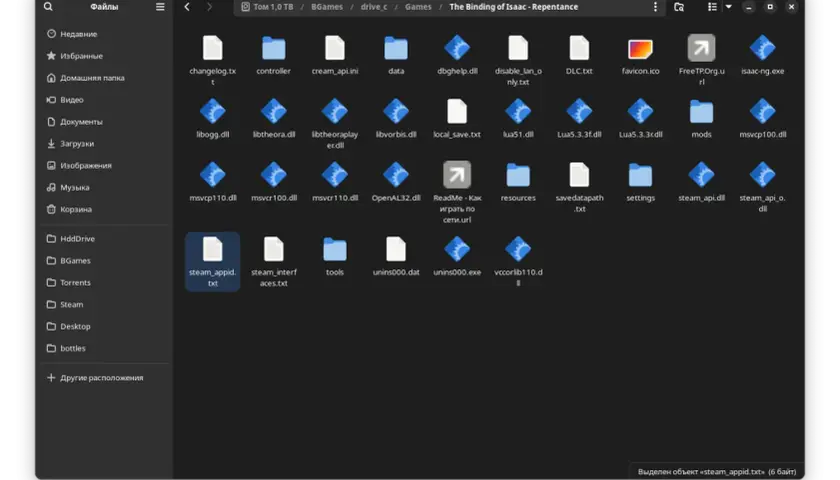Select the resources folder
This screenshot has height=480, width=840.
[x=518, y=181]
